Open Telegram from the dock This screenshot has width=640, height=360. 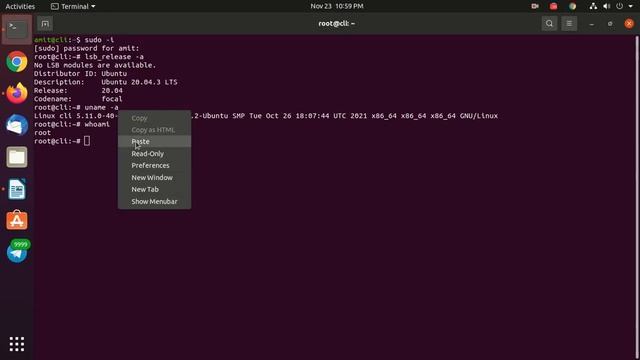(17, 252)
